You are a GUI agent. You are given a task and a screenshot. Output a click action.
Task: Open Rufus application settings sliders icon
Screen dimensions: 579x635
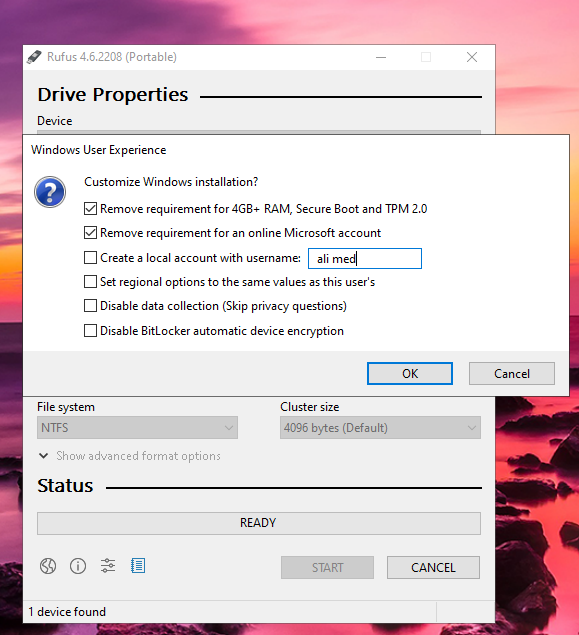[108, 566]
